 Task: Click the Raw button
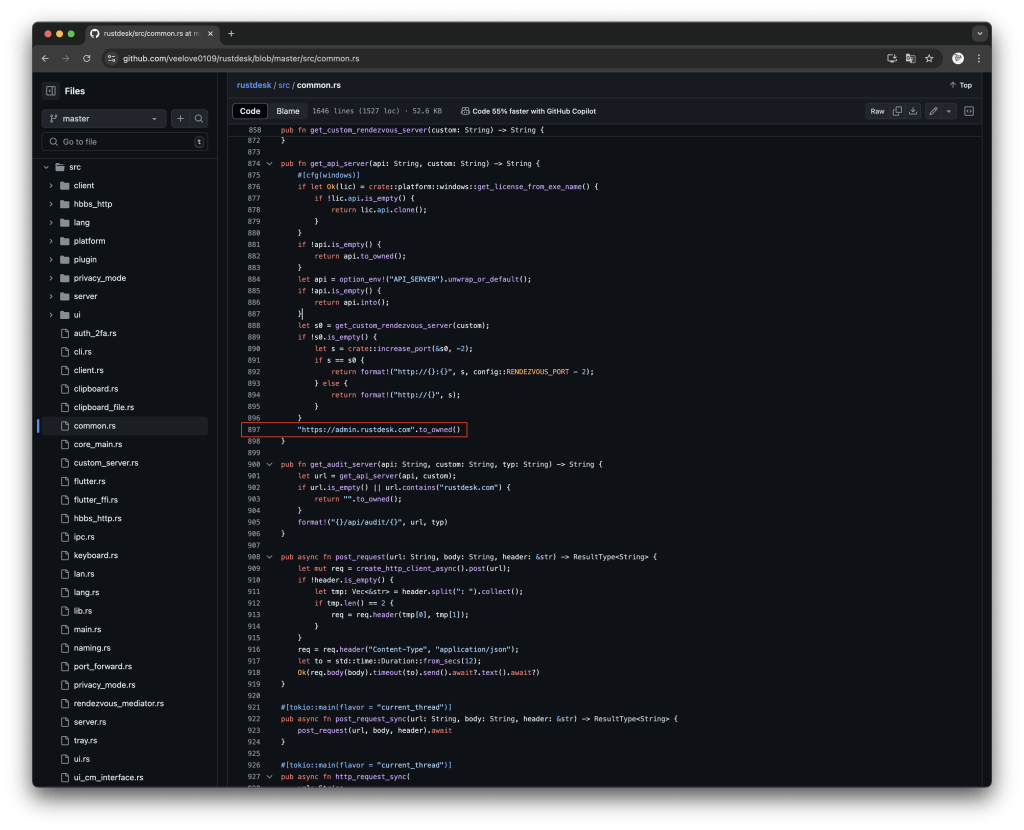click(x=877, y=111)
